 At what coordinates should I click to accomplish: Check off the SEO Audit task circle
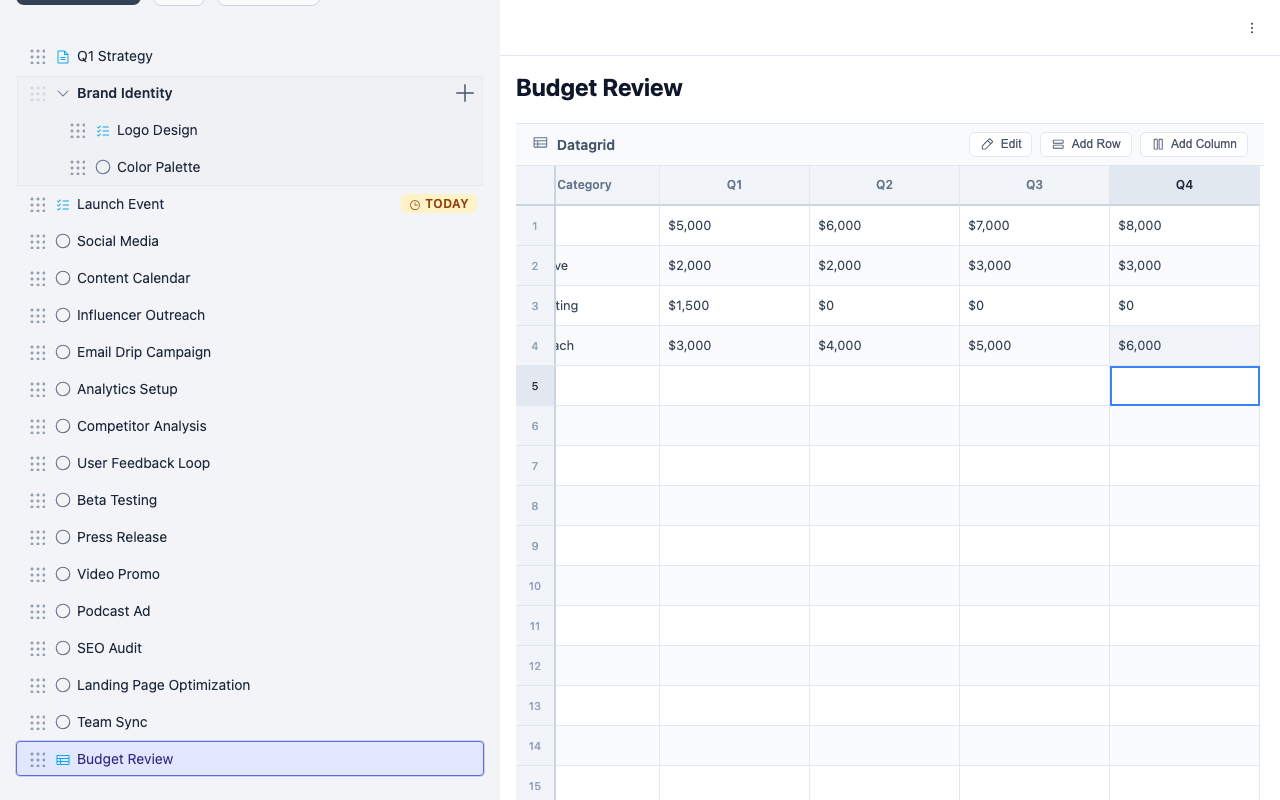(x=63, y=648)
